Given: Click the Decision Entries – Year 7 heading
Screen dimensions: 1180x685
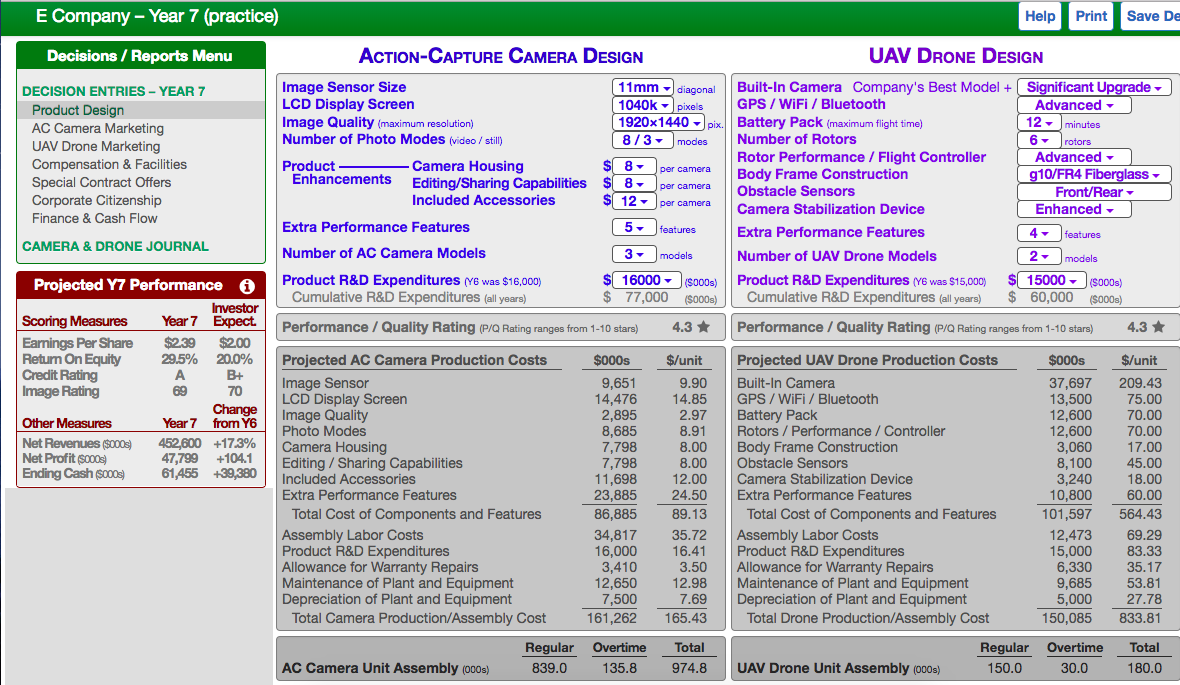Looking at the screenshot, I should pyautogui.click(x=114, y=92).
